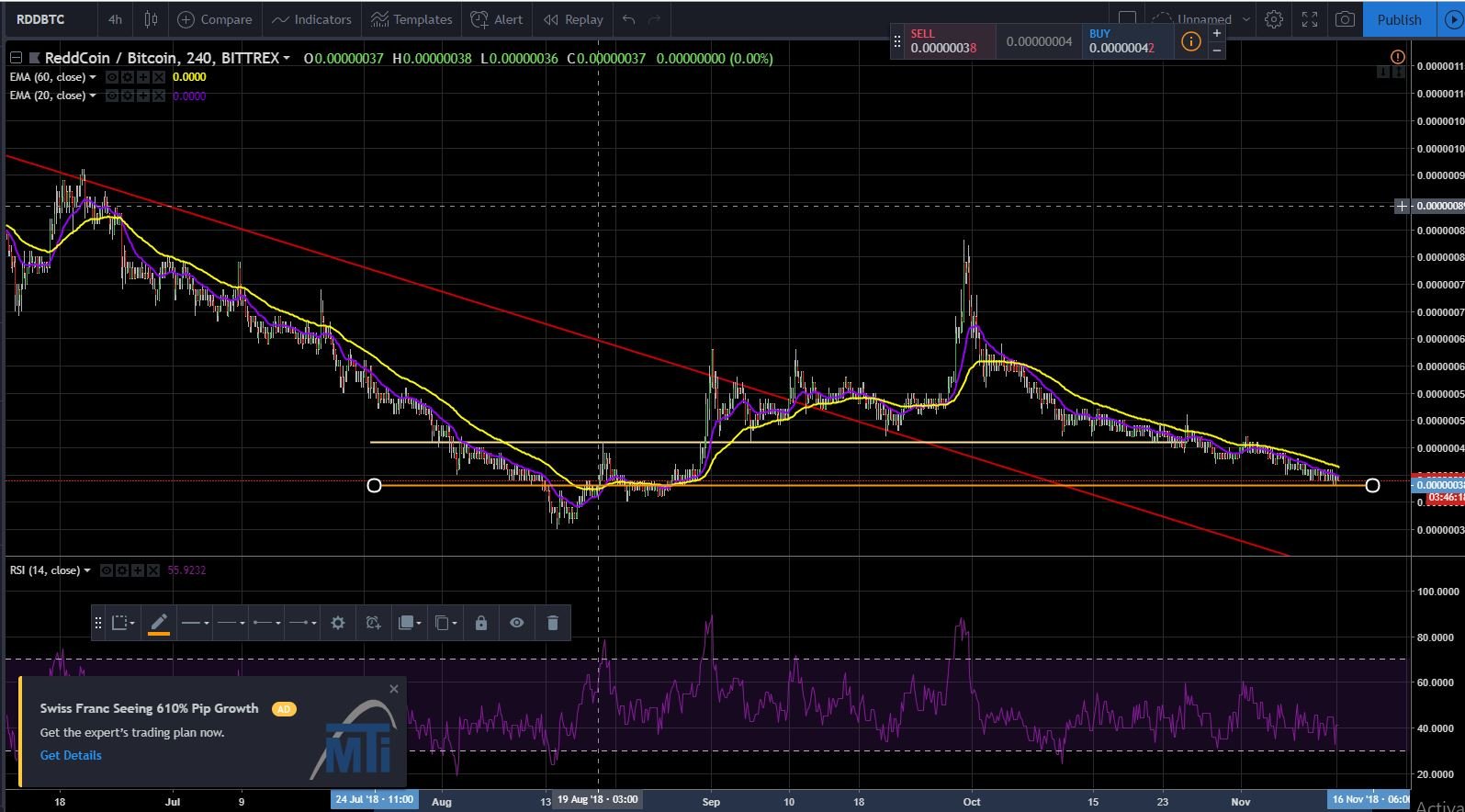
Task: Close the Swiss Franc ad popup
Action: pos(394,689)
